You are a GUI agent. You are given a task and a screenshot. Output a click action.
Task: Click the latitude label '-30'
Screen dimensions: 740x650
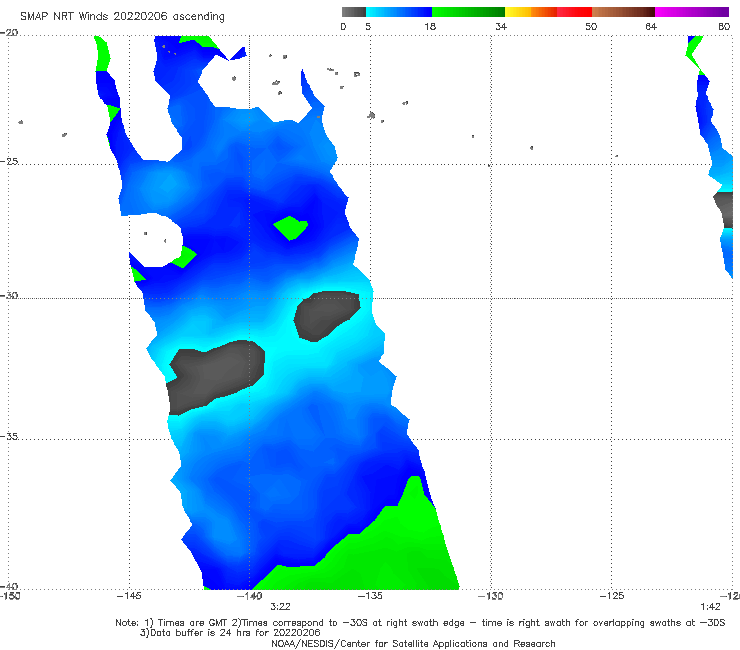click(x=9, y=295)
